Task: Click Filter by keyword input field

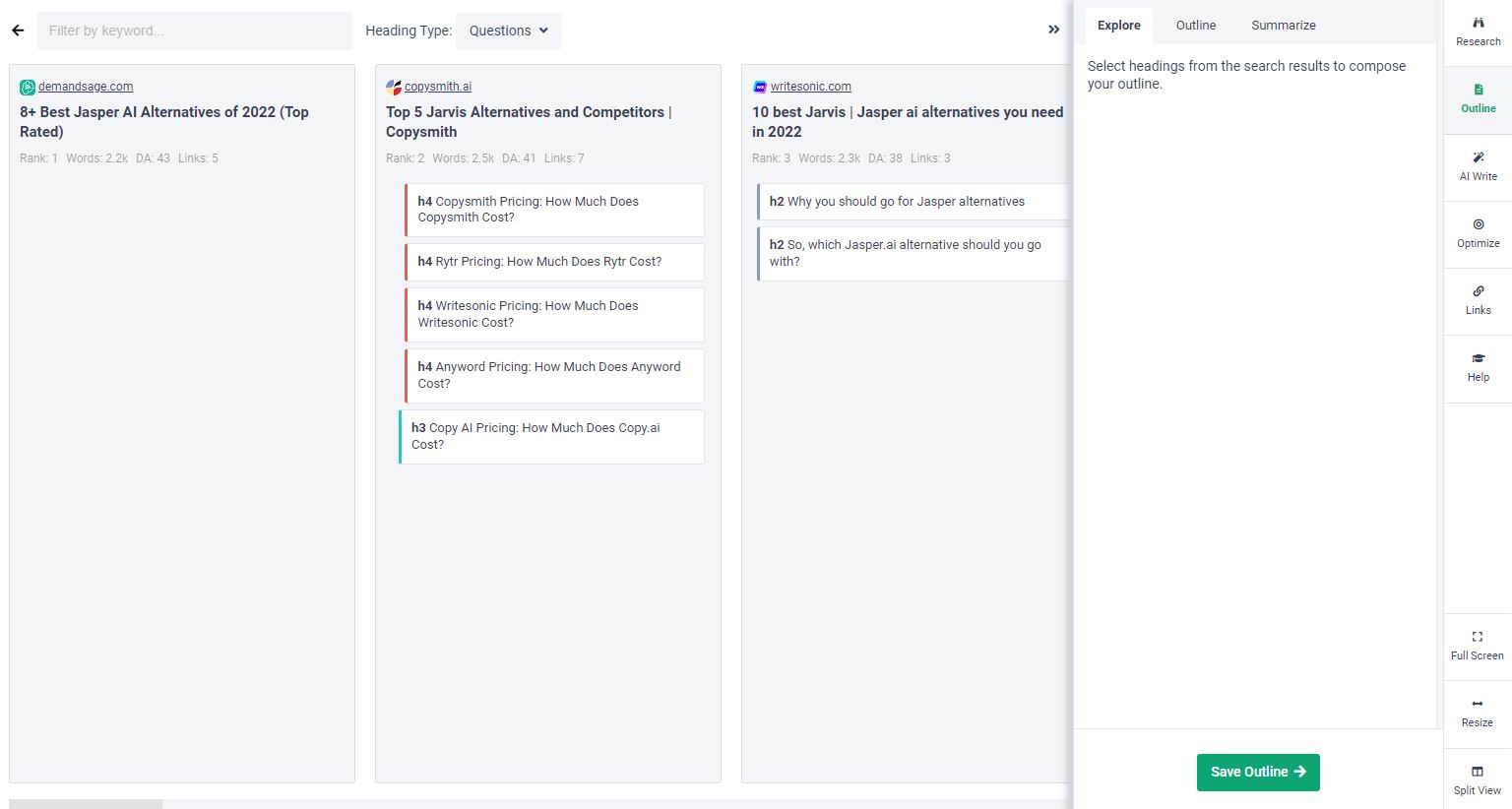Action: pyautogui.click(x=195, y=31)
